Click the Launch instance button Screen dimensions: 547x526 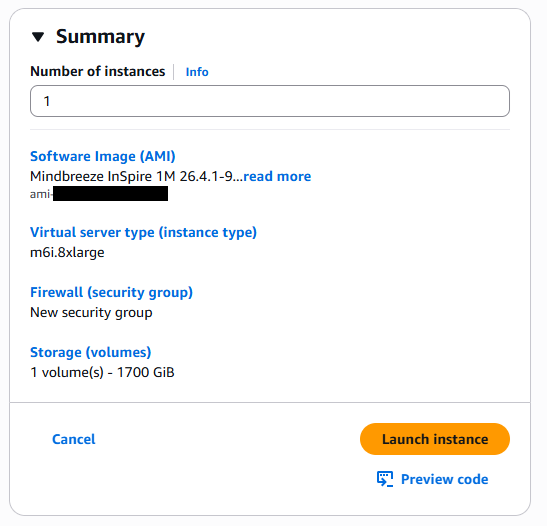(x=435, y=439)
